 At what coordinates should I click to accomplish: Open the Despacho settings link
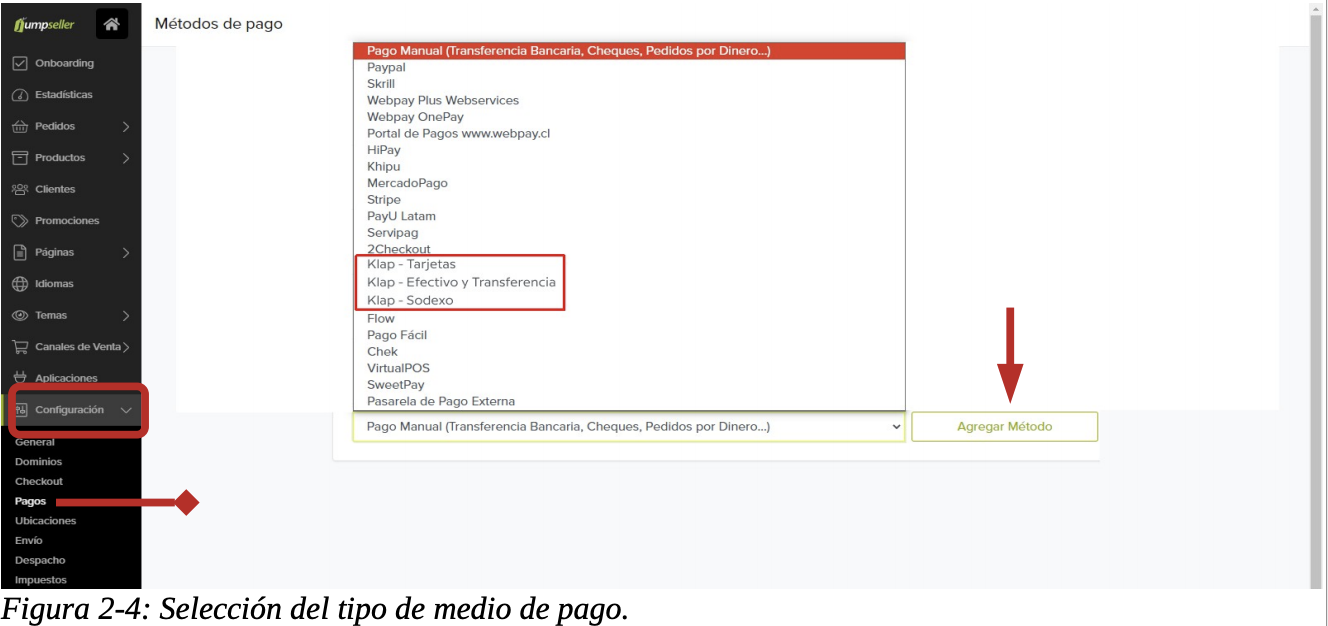40,560
